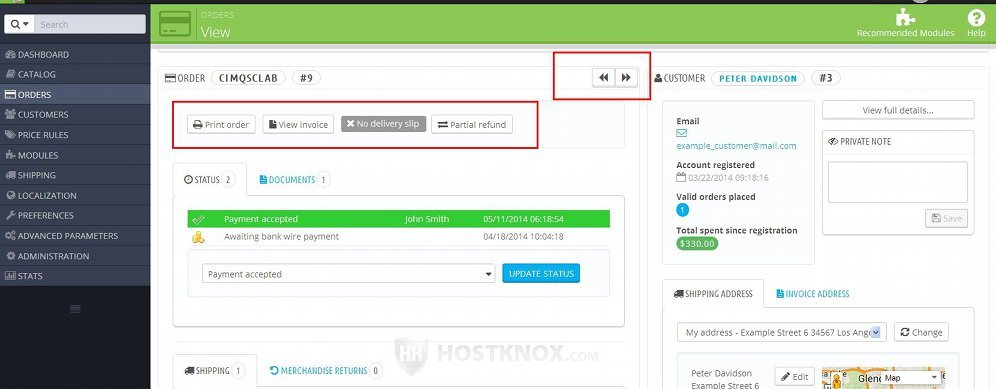This screenshot has height=389, width=996.
Task: Click the registration date 03/22/2014 text
Action: (728, 178)
